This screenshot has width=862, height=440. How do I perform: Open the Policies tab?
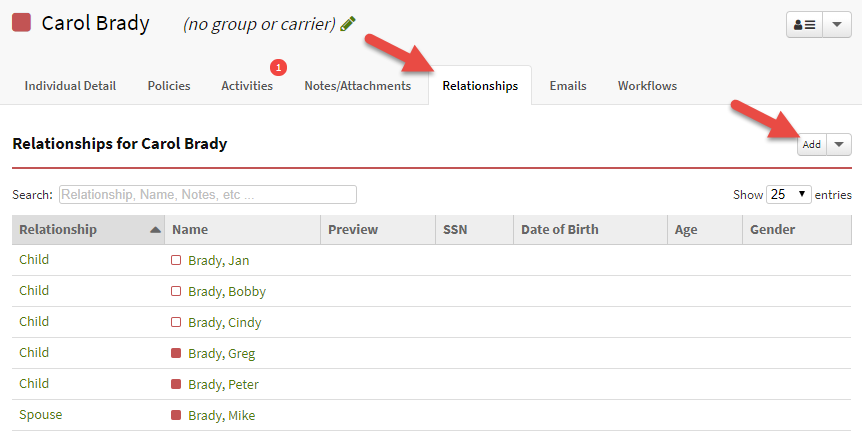pos(169,86)
